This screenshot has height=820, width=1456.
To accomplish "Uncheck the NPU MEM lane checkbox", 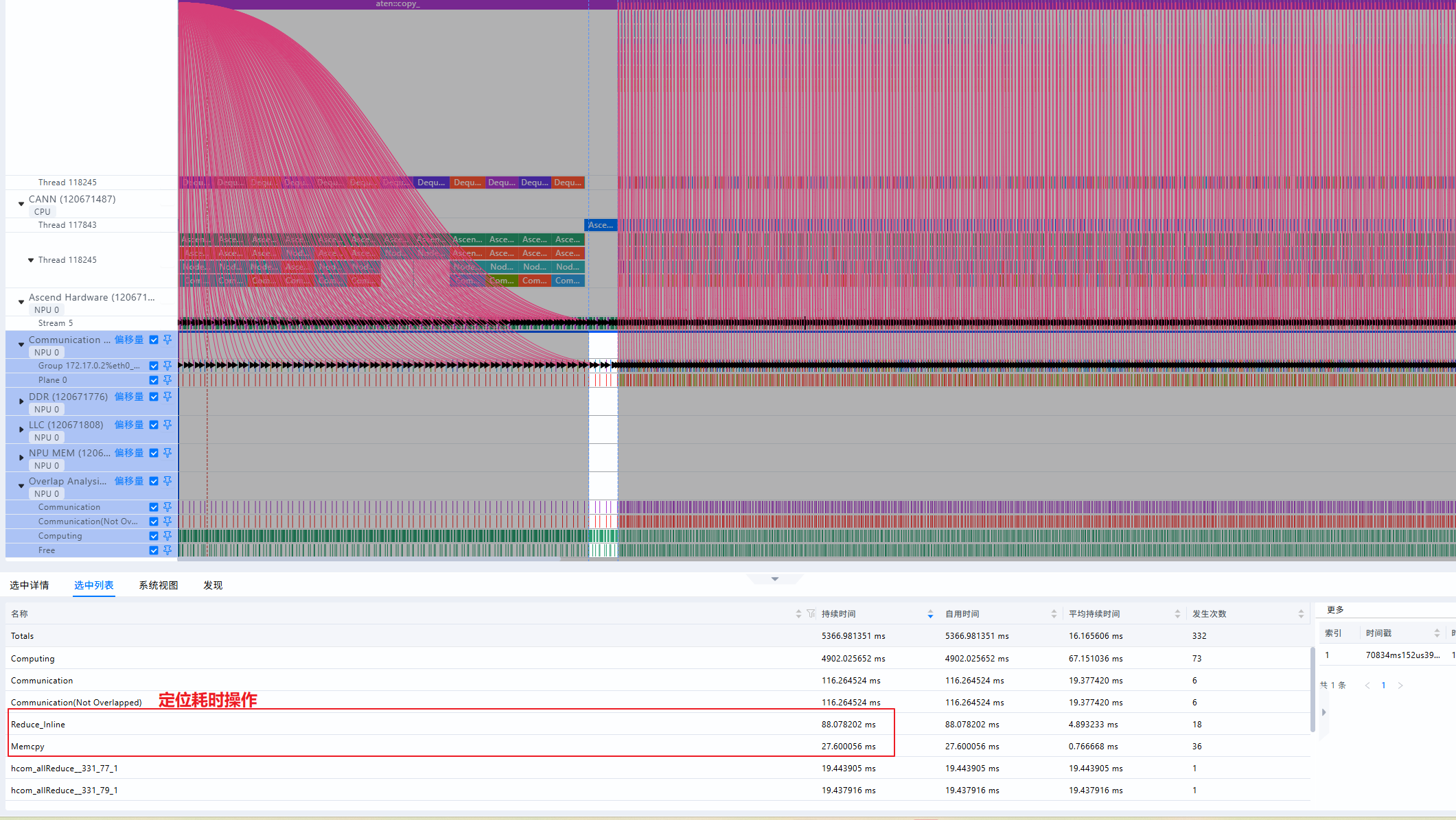I will tap(154, 453).
